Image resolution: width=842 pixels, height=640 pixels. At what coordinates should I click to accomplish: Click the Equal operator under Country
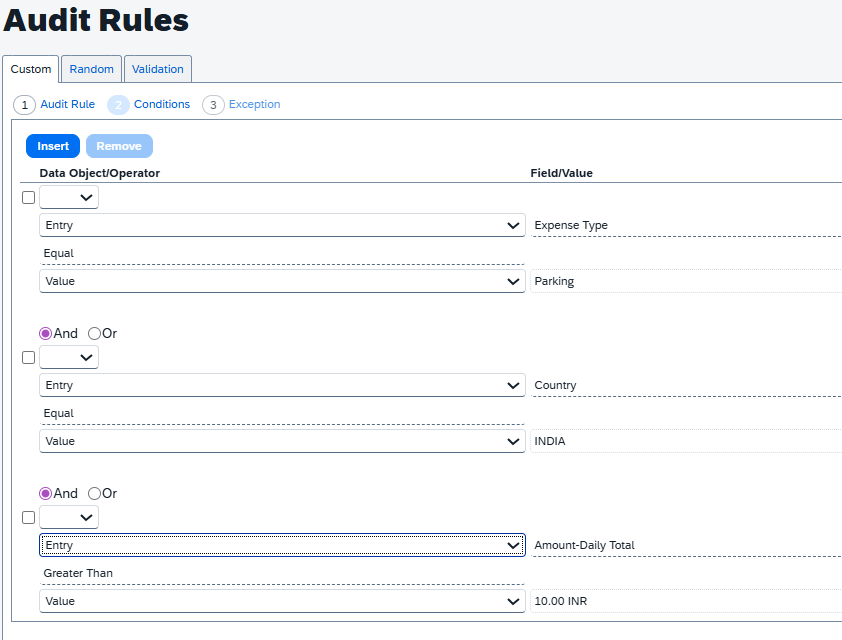pos(282,413)
